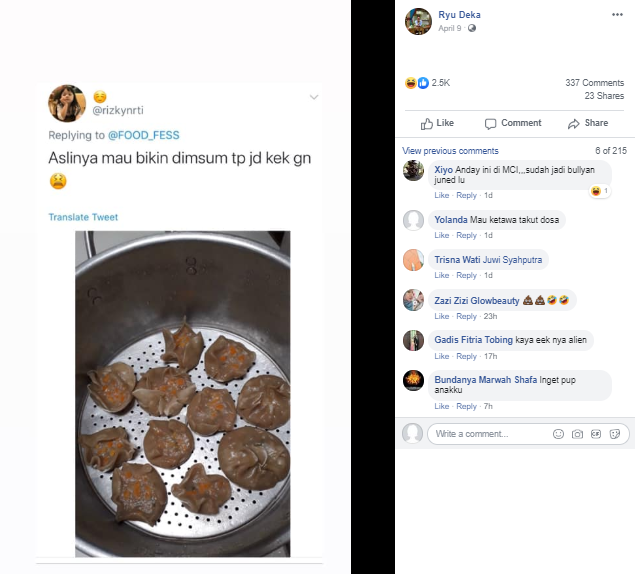Open the GIF picker in comment box
Image resolution: width=635 pixels, height=574 pixels.
pos(596,434)
